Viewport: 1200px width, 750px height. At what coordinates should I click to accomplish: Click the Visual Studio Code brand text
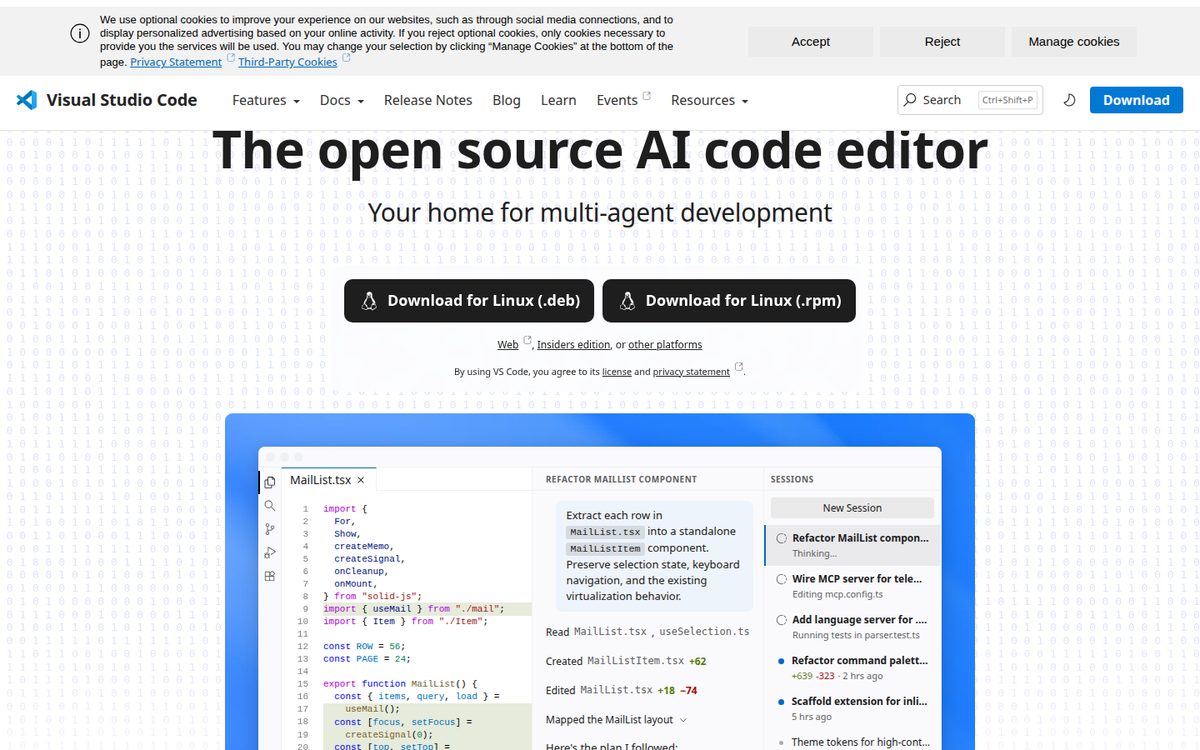pyautogui.click(x=122, y=100)
